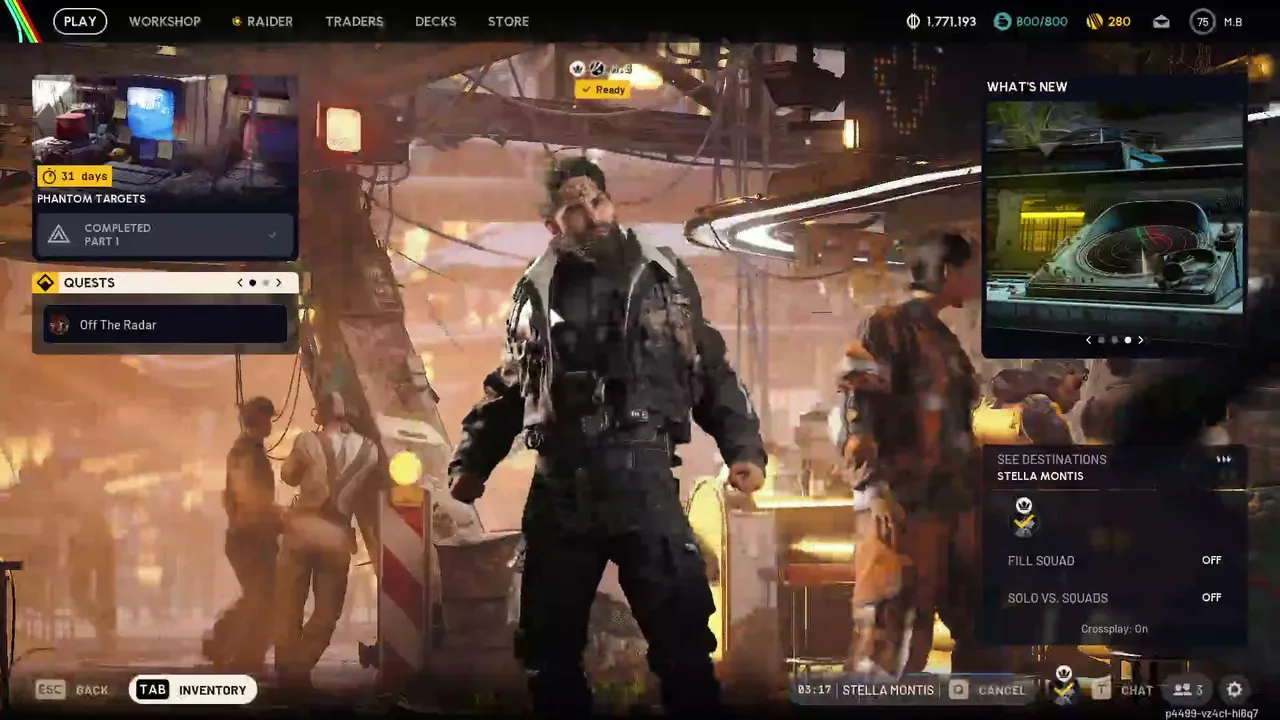Image resolution: width=1280 pixels, height=720 pixels.
Task: Click the ESC key Back button
Action: pos(72,690)
